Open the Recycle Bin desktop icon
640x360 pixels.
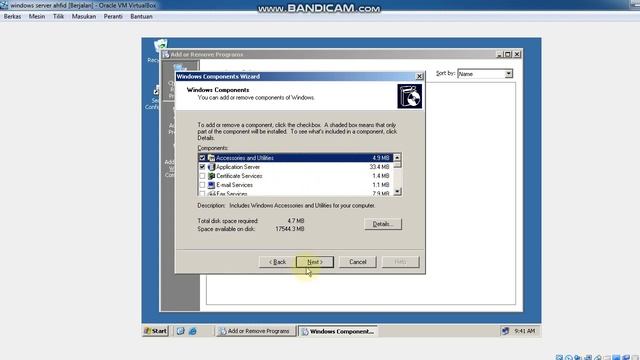(x=160, y=47)
